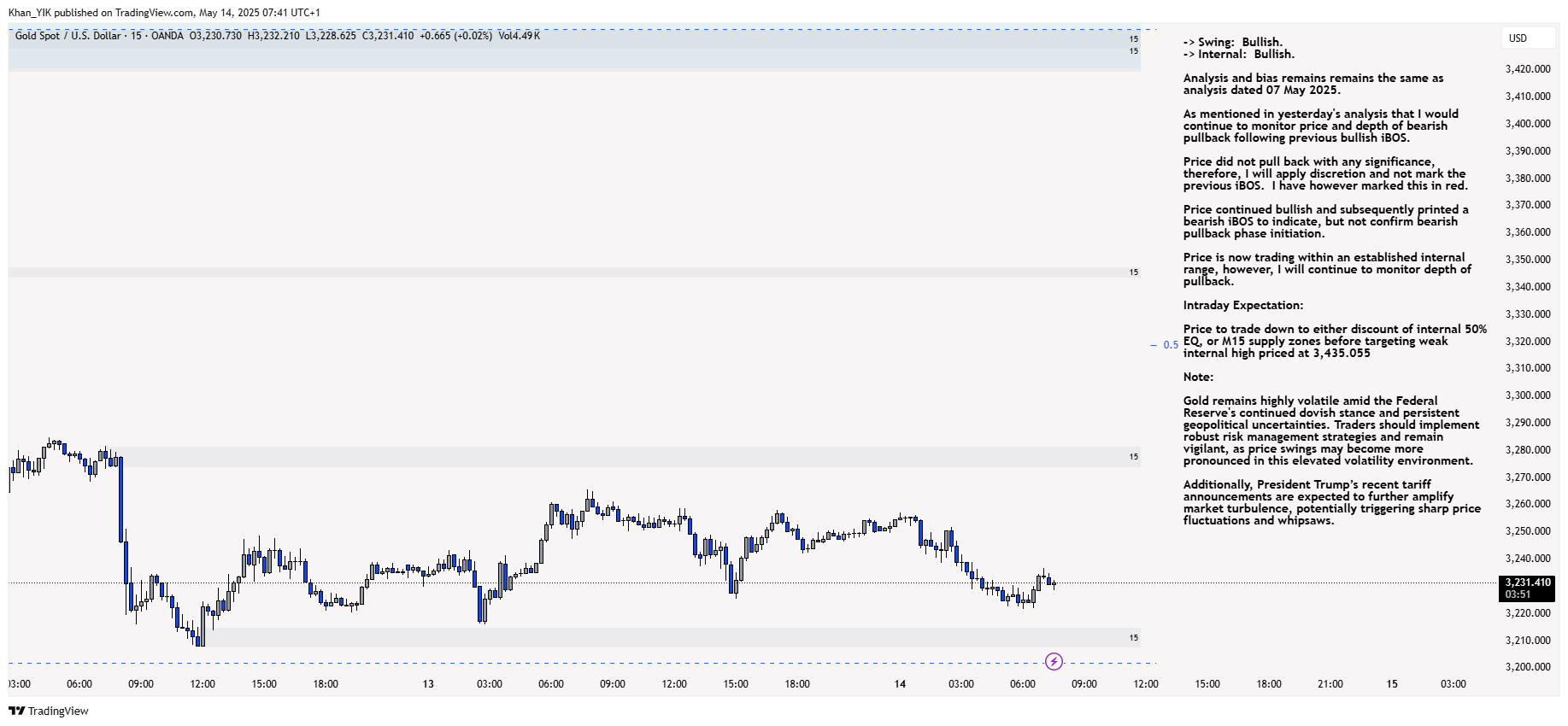
Task: Click the 'Internal: Bullish.' note line
Action: [1239, 54]
